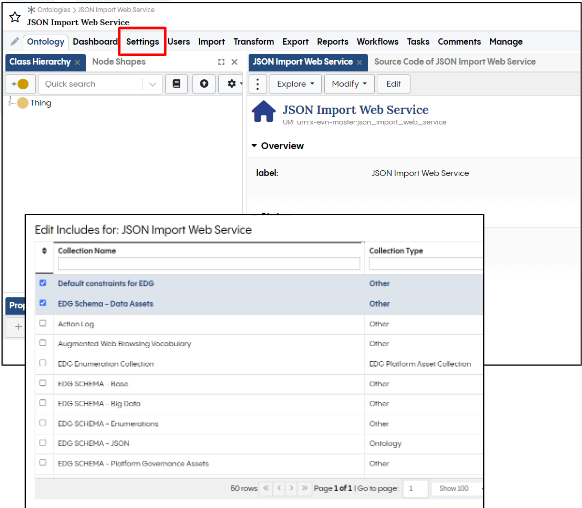The image size is (582, 508).
Task: Click the Quick search input field
Action: point(92,84)
